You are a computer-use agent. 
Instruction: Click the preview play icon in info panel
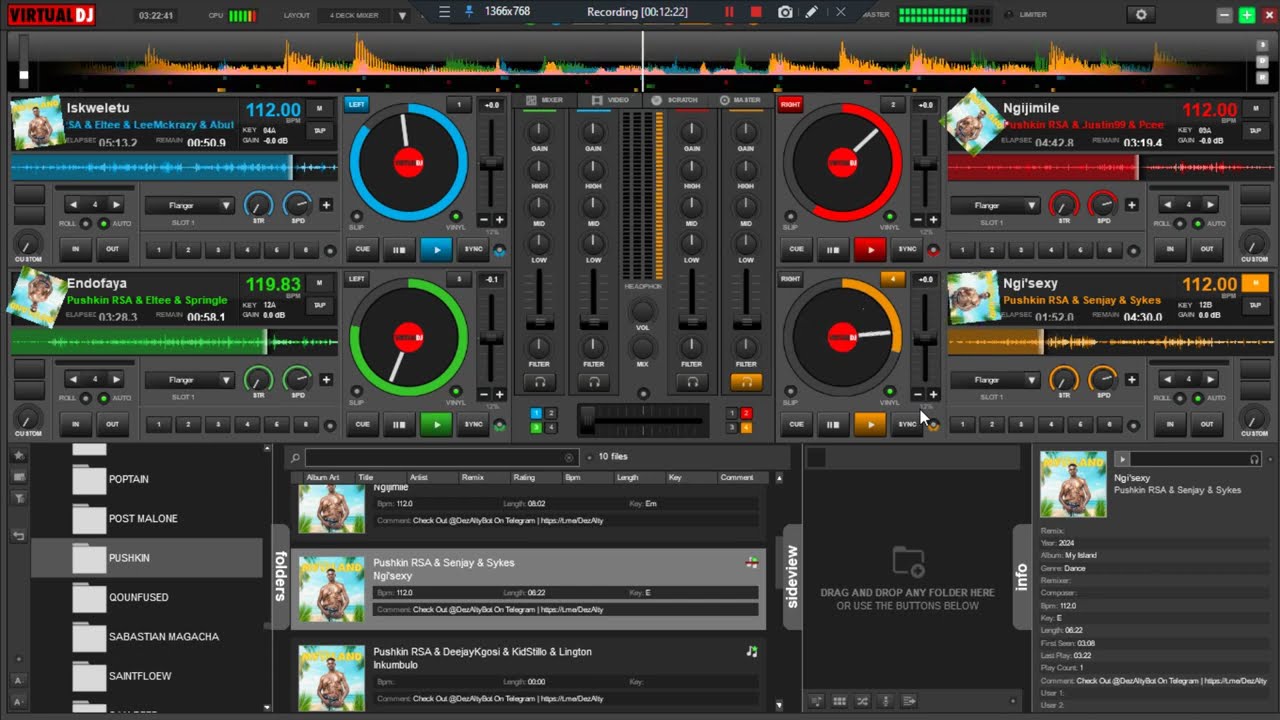click(1122, 459)
